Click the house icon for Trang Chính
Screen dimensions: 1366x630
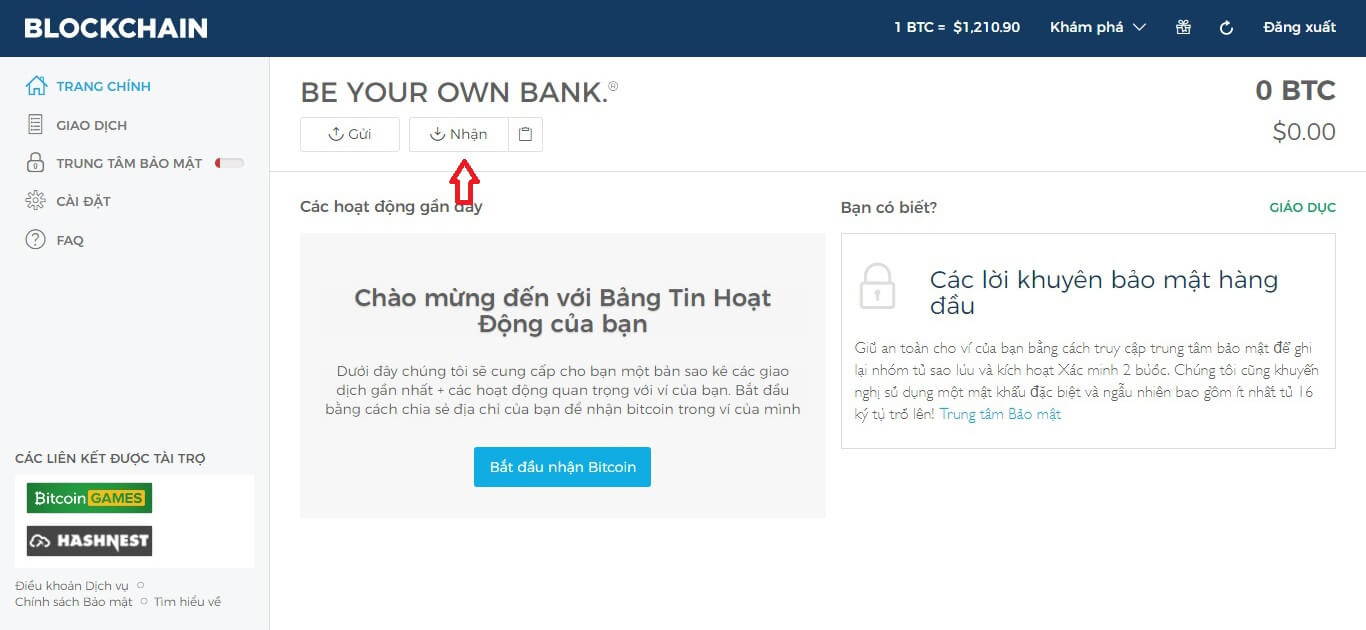[36, 86]
